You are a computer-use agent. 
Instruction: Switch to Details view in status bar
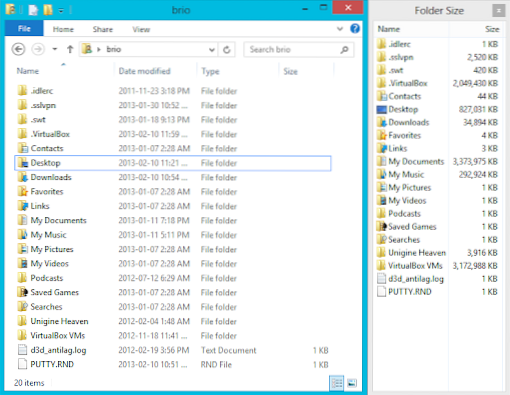tap(337, 383)
